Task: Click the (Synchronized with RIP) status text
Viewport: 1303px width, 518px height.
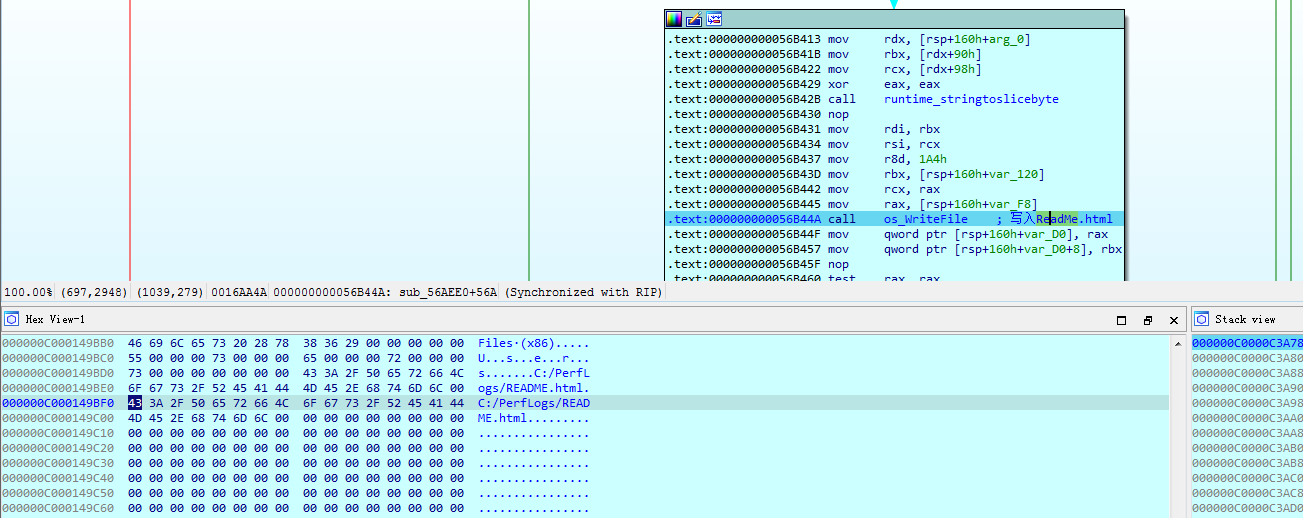Action: 584,292
